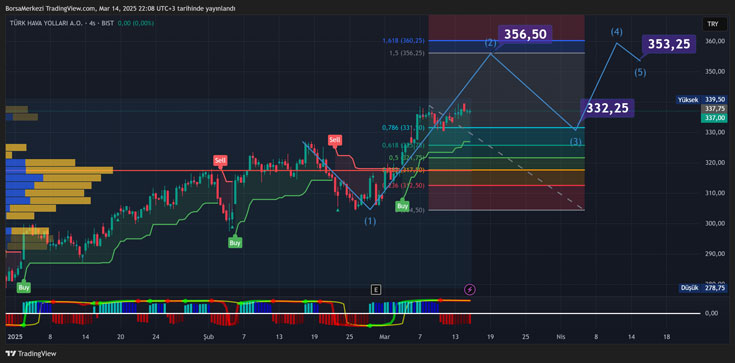Select the 356,50 price callout
Image resolution: width=735 pixels, height=363 pixels.
click(526, 34)
